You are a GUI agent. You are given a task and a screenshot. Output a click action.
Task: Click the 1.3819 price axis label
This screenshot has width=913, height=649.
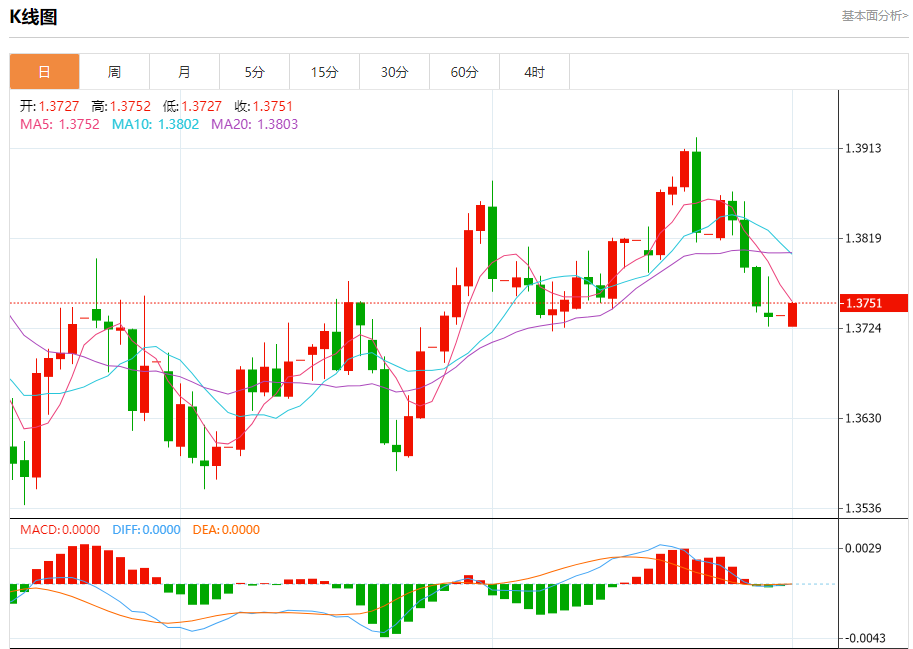pyautogui.click(x=864, y=238)
